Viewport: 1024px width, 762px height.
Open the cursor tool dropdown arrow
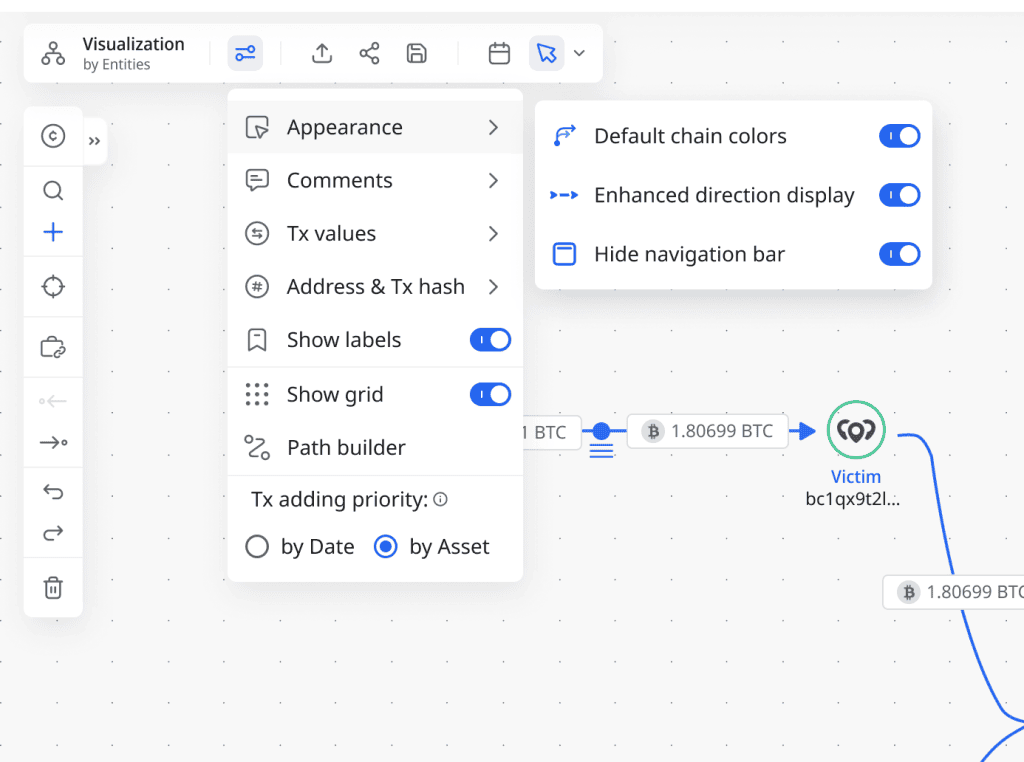pyautogui.click(x=579, y=53)
